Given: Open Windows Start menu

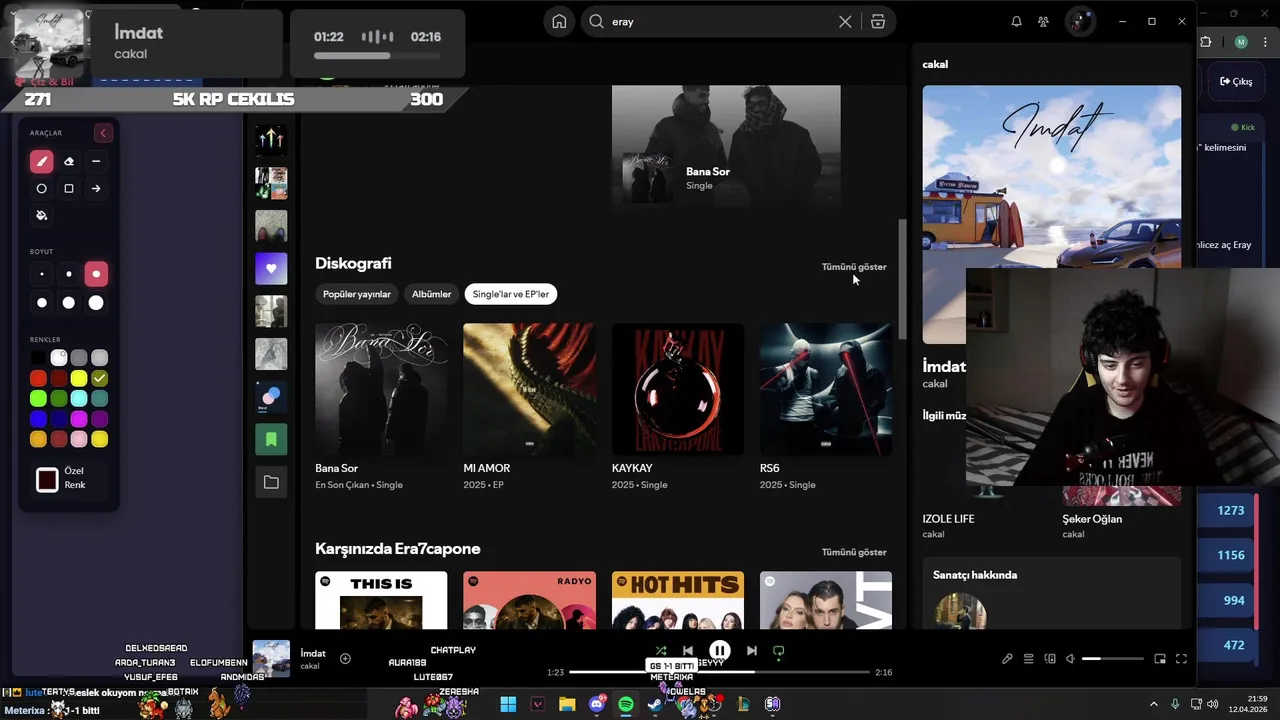Looking at the screenshot, I should (x=508, y=704).
